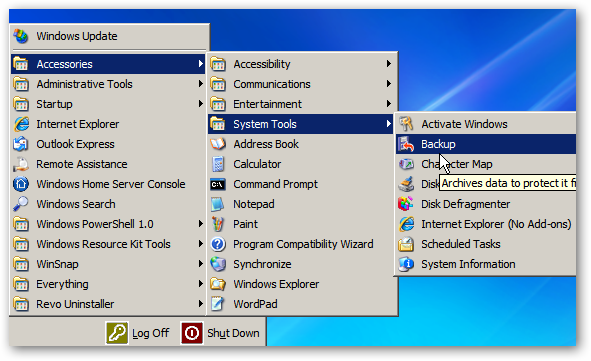Click the System Information icon
The height and width of the screenshot is (361, 591).
[406, 264]
